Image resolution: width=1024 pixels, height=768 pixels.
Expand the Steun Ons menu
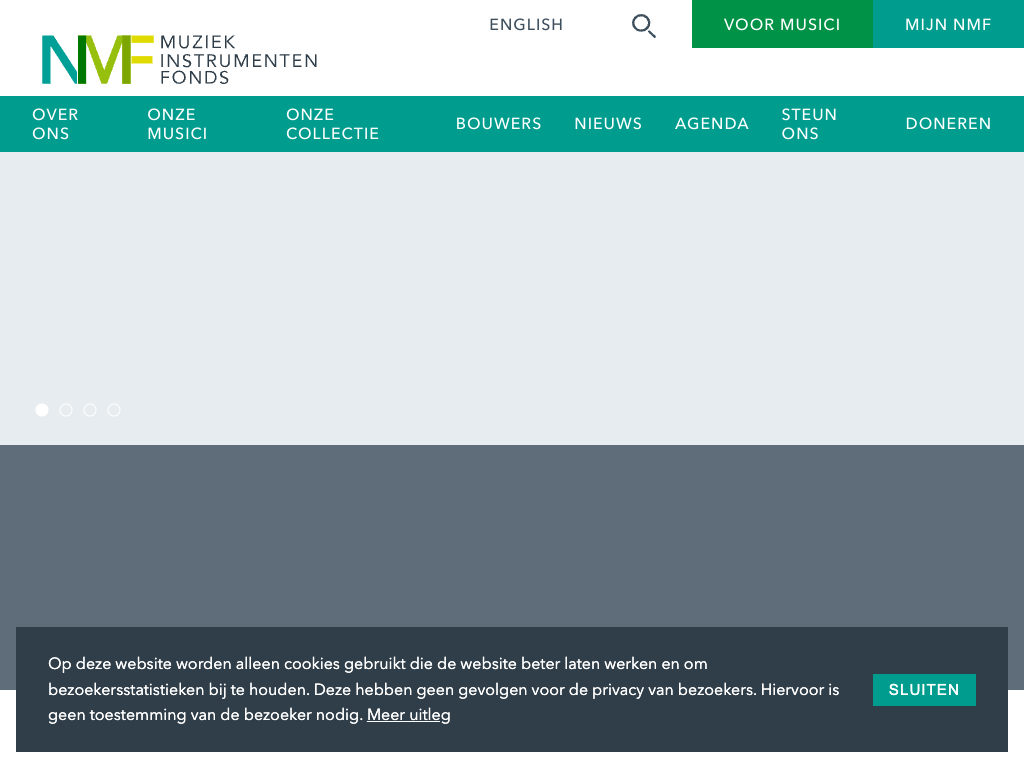(x=809, y=124)
